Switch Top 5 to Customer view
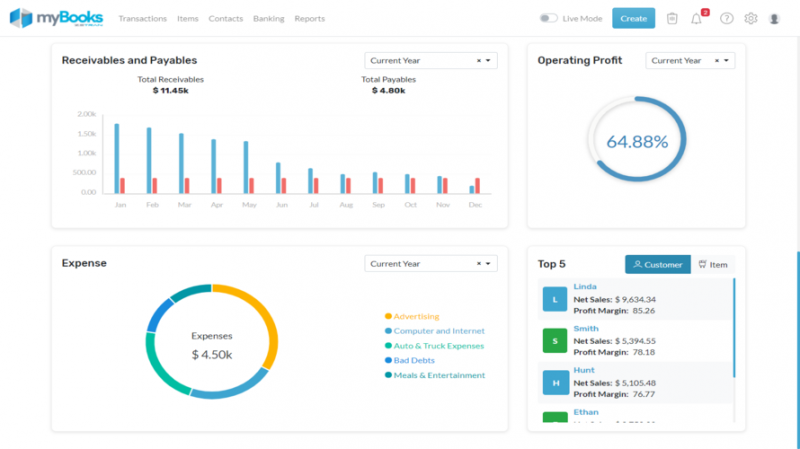Image resolution: width=800 pixels, height=449 pixels. (657, 264)
